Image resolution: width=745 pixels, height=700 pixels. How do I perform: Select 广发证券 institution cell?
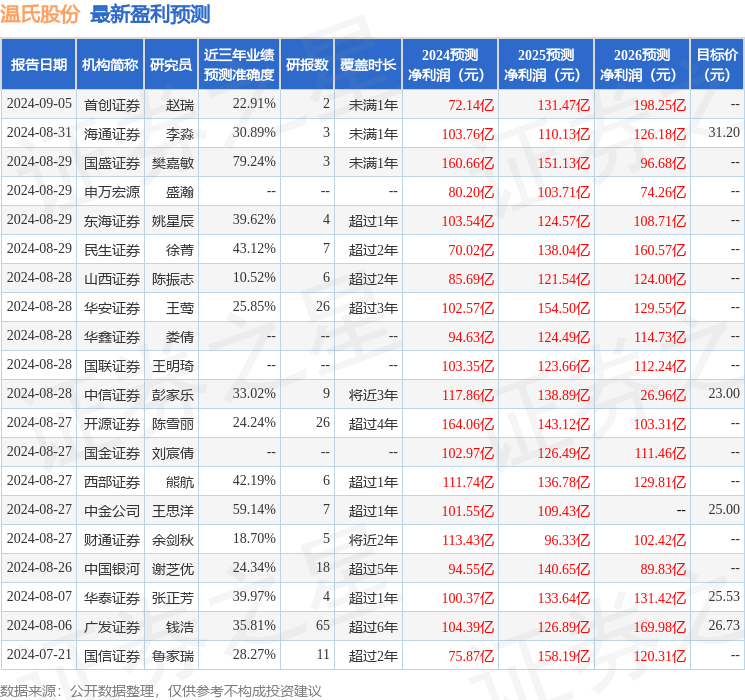(112, 627)
